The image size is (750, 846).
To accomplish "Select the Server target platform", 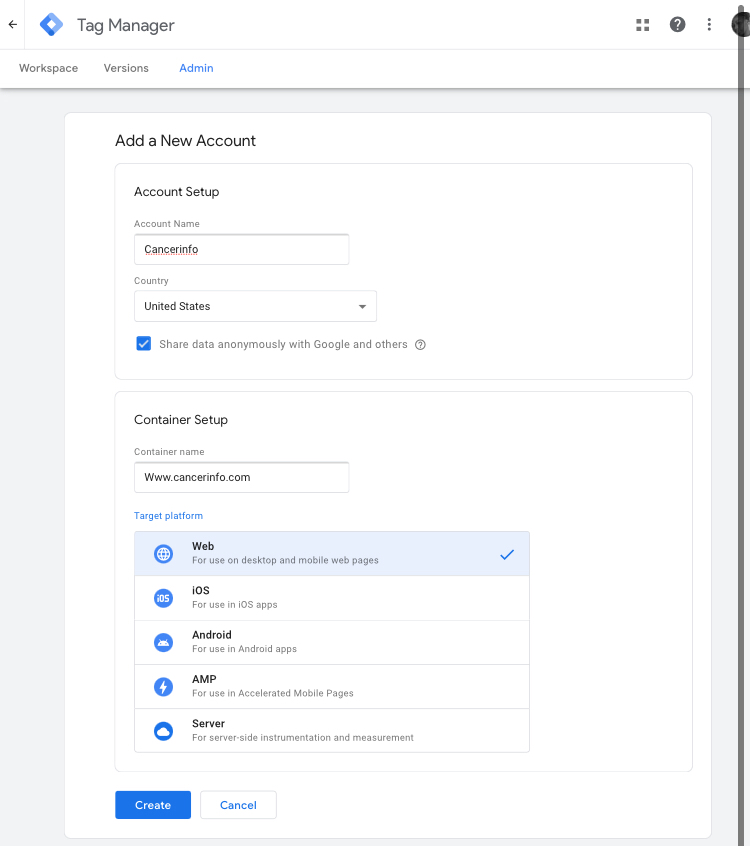I will coord(332,731).
